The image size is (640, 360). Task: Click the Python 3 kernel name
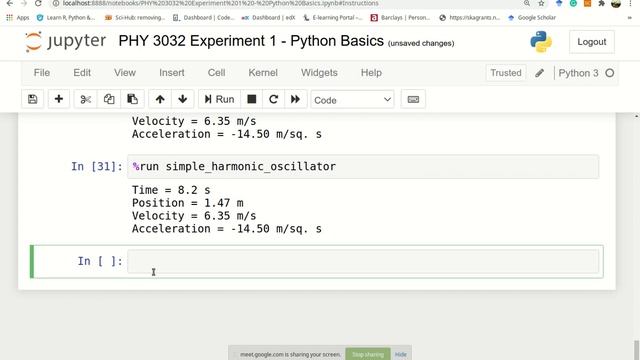[x=578, y=73]
